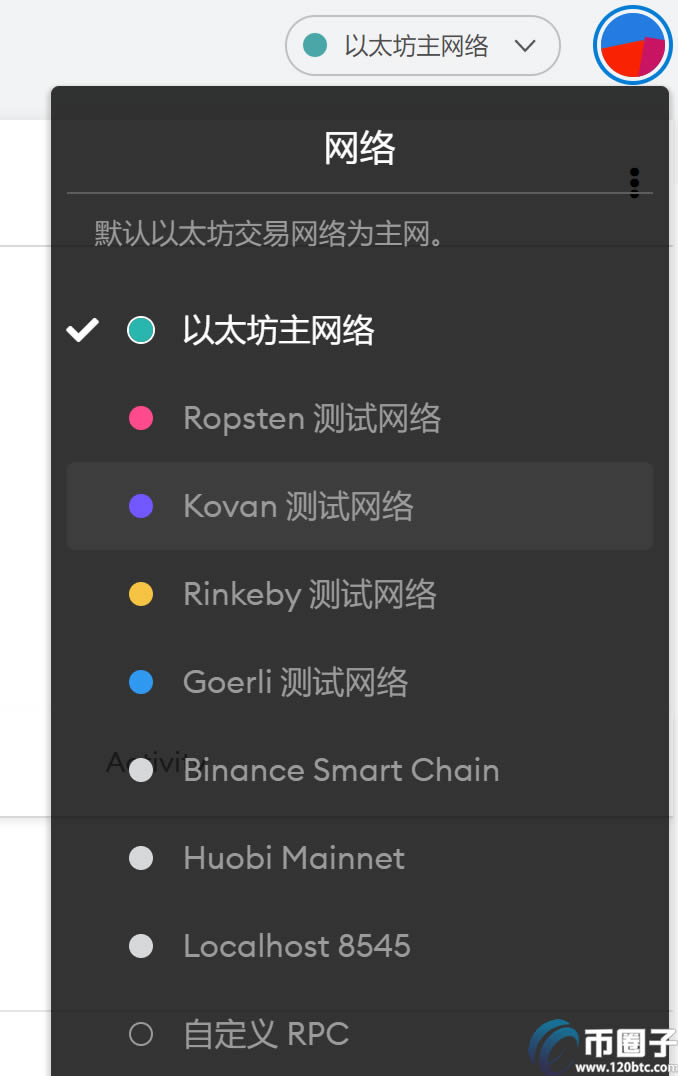Choose Kovan 测试网络 from the list
678x1076 pixels.
298,506
